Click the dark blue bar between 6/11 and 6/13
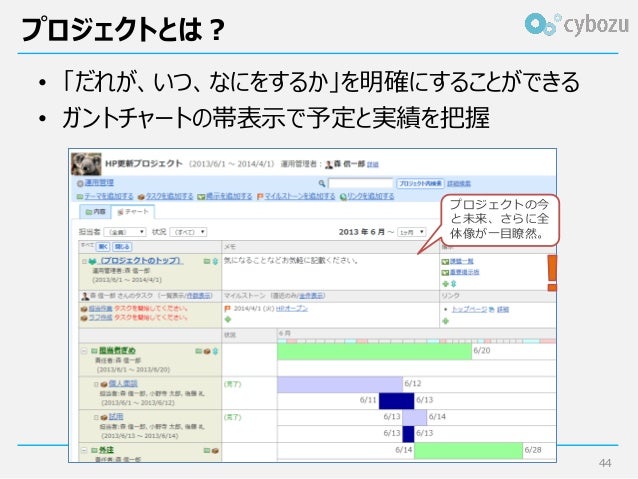The width and height of the screenshot is (638, 479). pyautogui.click(x=396, y=401)
